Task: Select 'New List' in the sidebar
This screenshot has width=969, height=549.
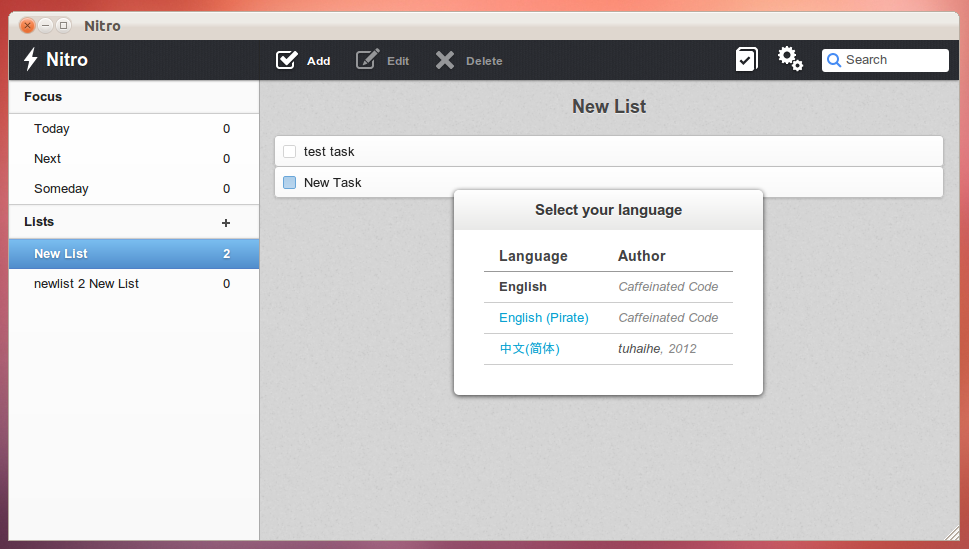Action: pos(133,254)
